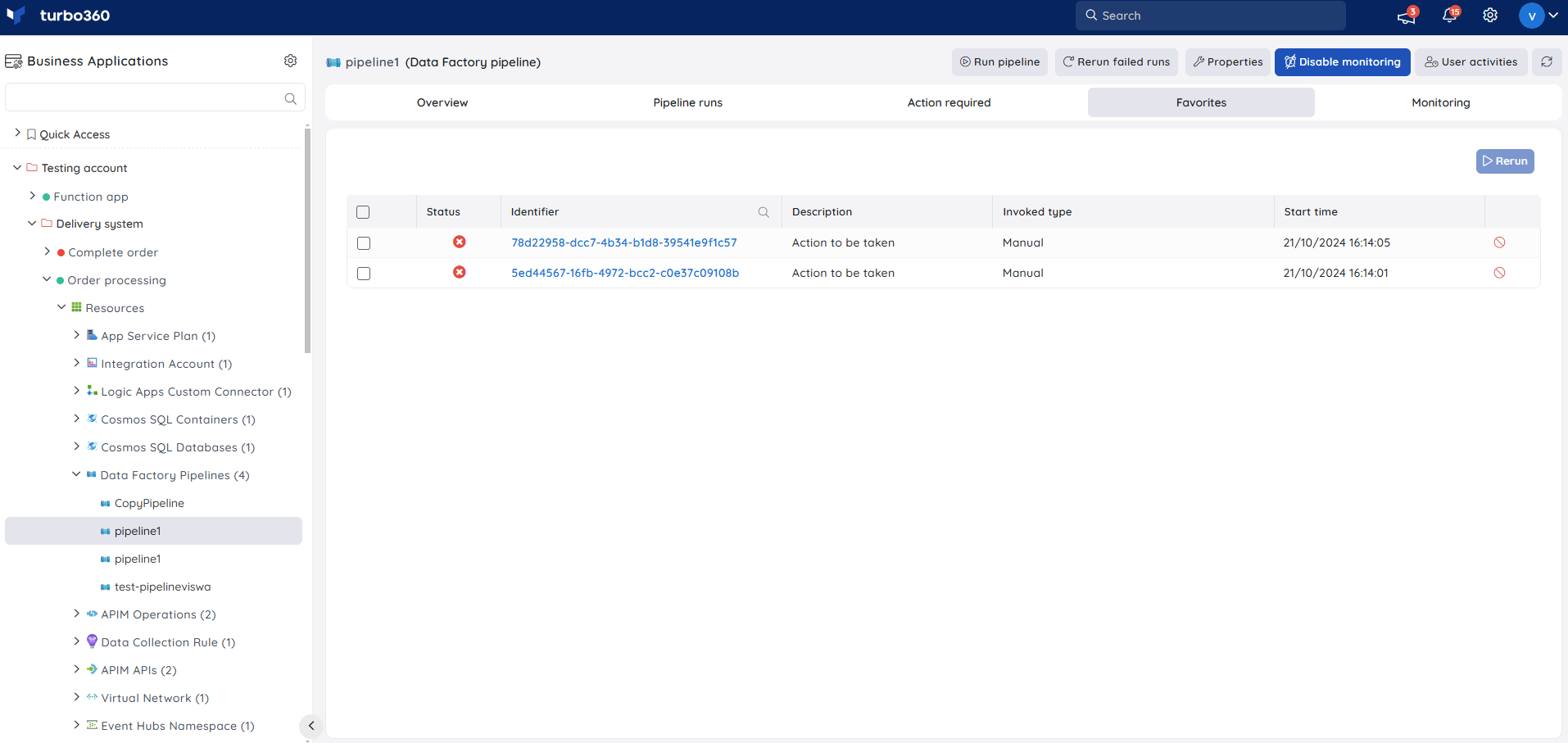Click the user avatar V
This screenshot has width=1568, height=743.
click(x=1531, y=16)
